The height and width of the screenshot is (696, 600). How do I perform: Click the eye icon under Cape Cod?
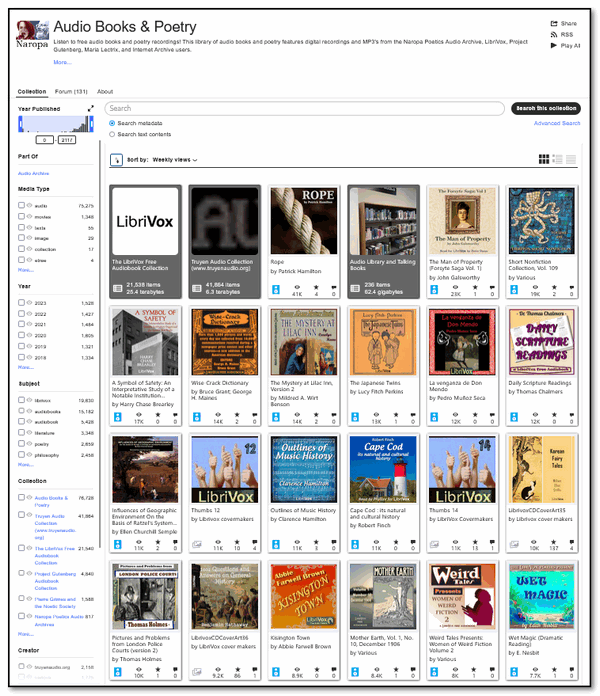(x=376, y=542)
